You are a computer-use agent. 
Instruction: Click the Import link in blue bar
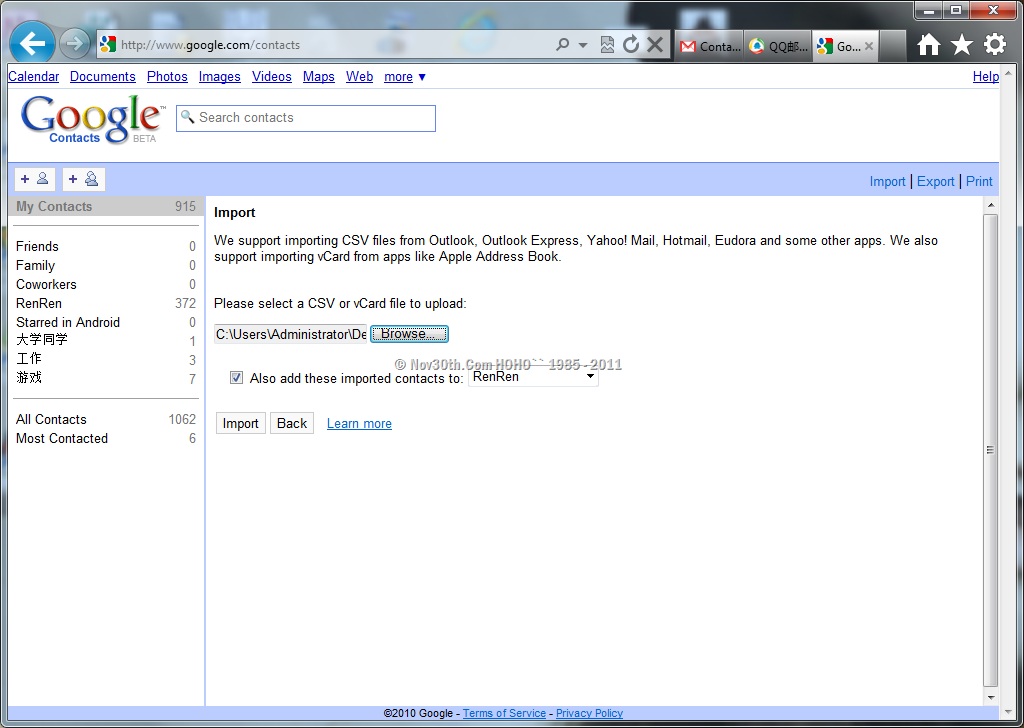tap(887, 182)
